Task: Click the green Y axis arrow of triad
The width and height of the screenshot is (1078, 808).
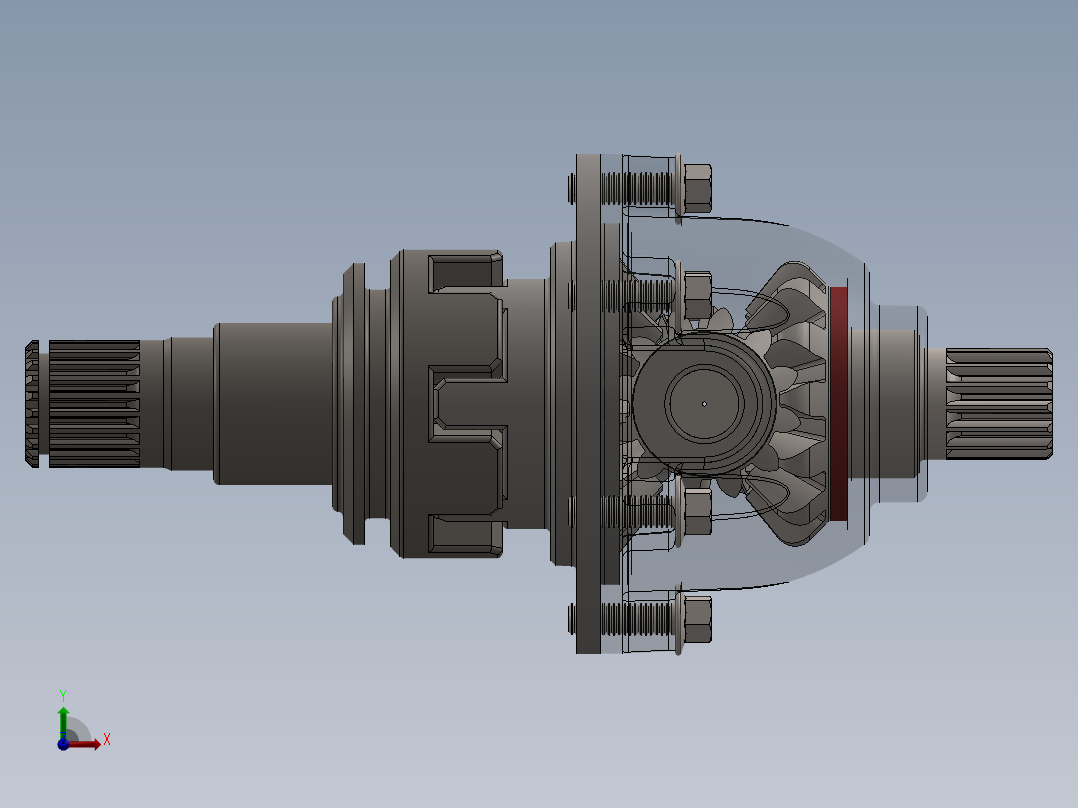Action: [x=63, y=722]
